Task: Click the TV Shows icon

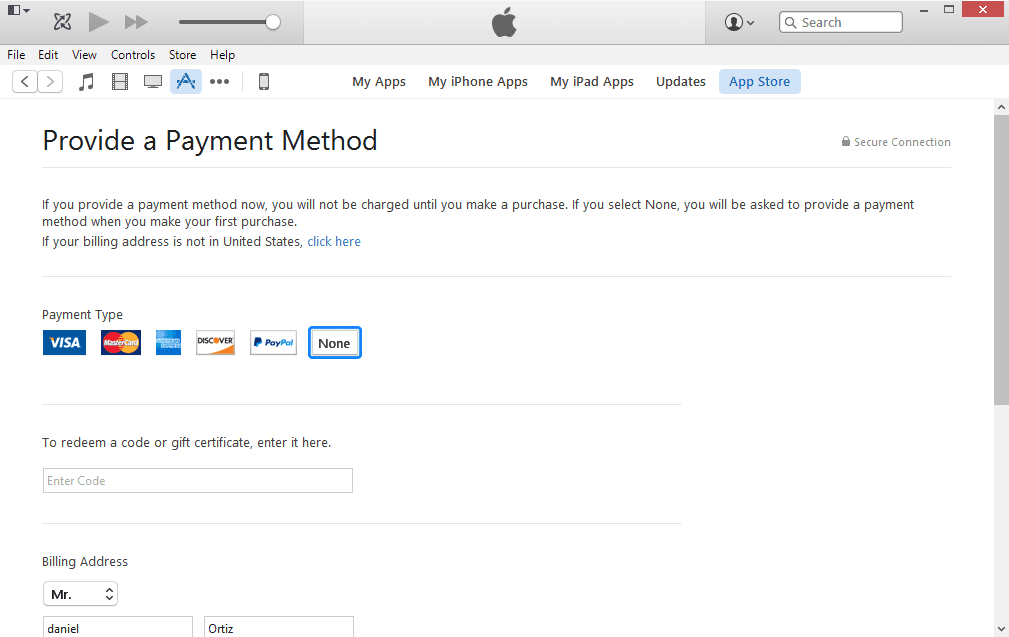Action: 152,81
